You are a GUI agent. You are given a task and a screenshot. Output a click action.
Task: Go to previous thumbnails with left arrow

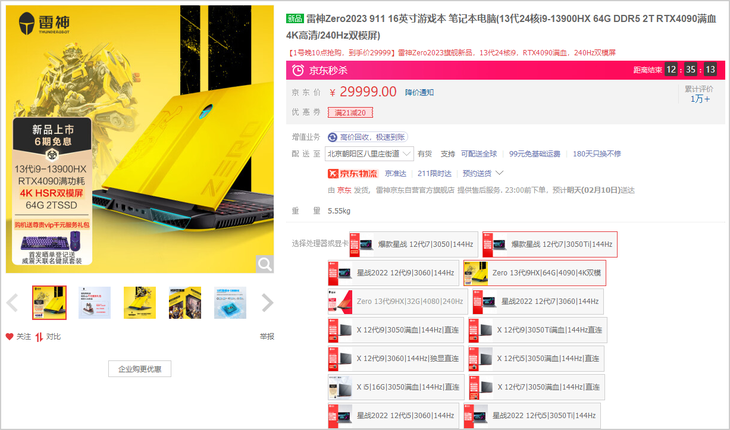(12, 302)
